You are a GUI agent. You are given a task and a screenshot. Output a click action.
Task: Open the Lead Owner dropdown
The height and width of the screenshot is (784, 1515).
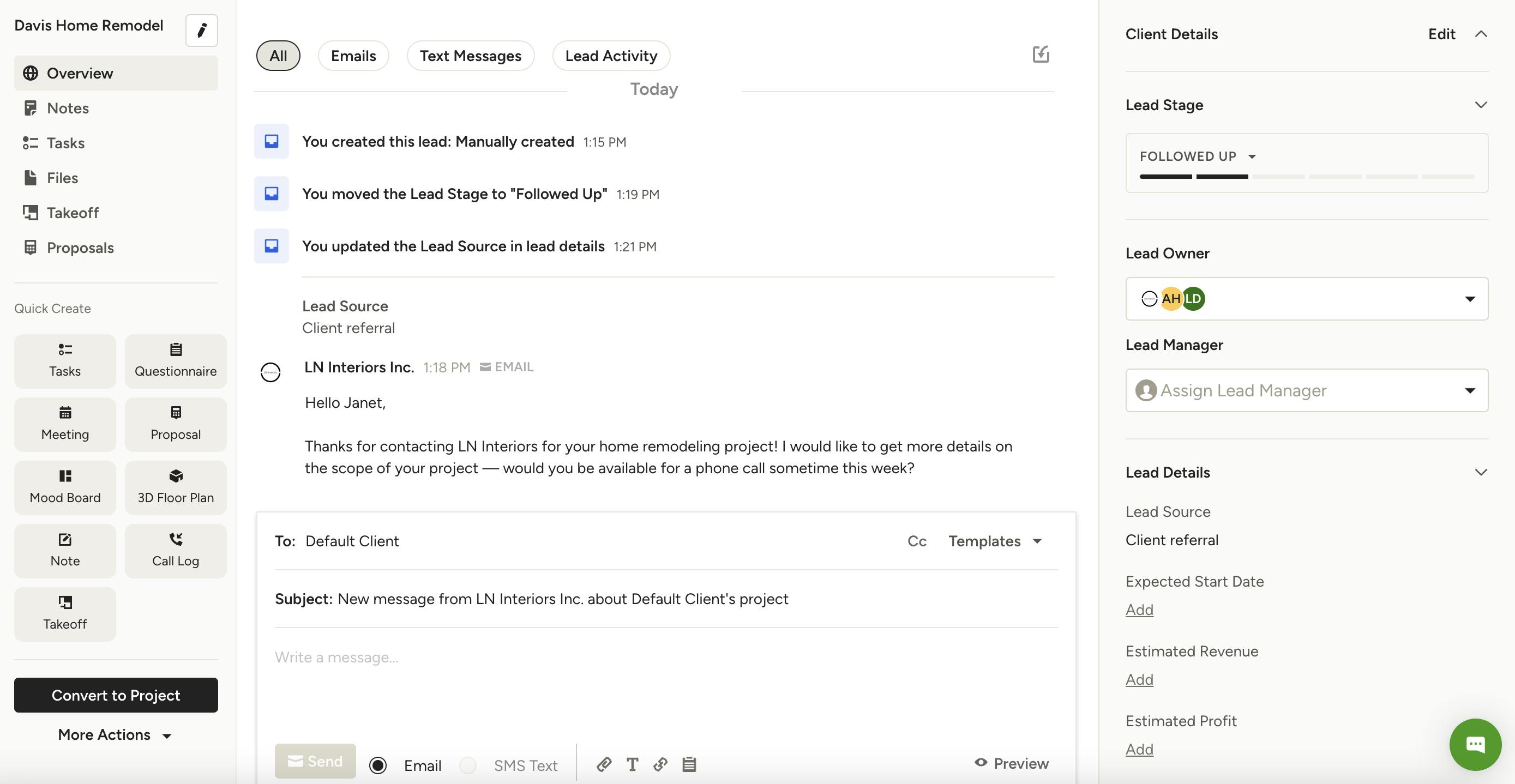tap(1307, 299)
